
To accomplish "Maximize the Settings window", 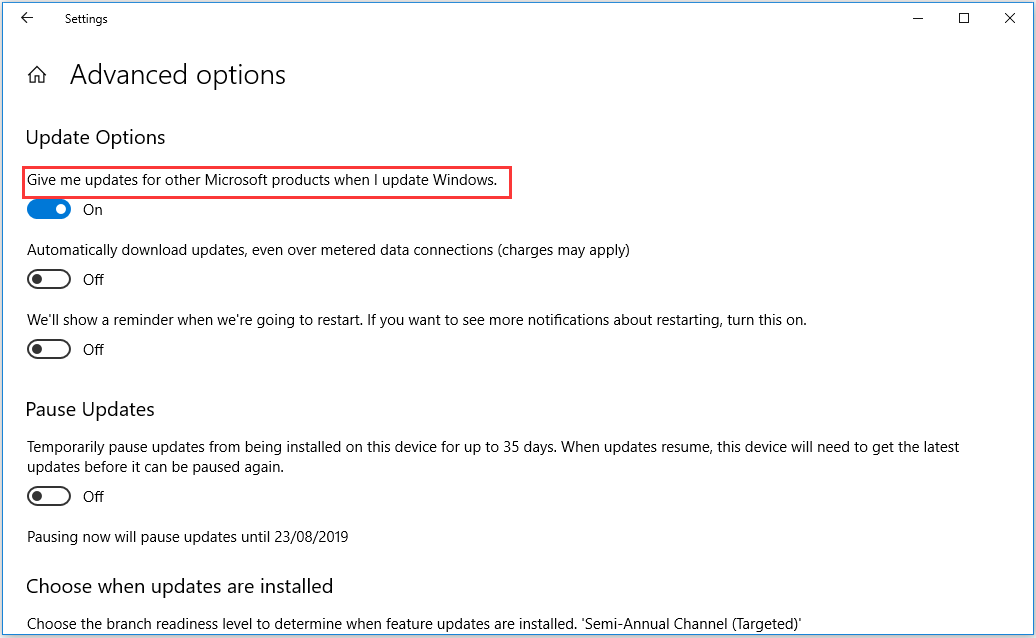I will tap(964, 18).
